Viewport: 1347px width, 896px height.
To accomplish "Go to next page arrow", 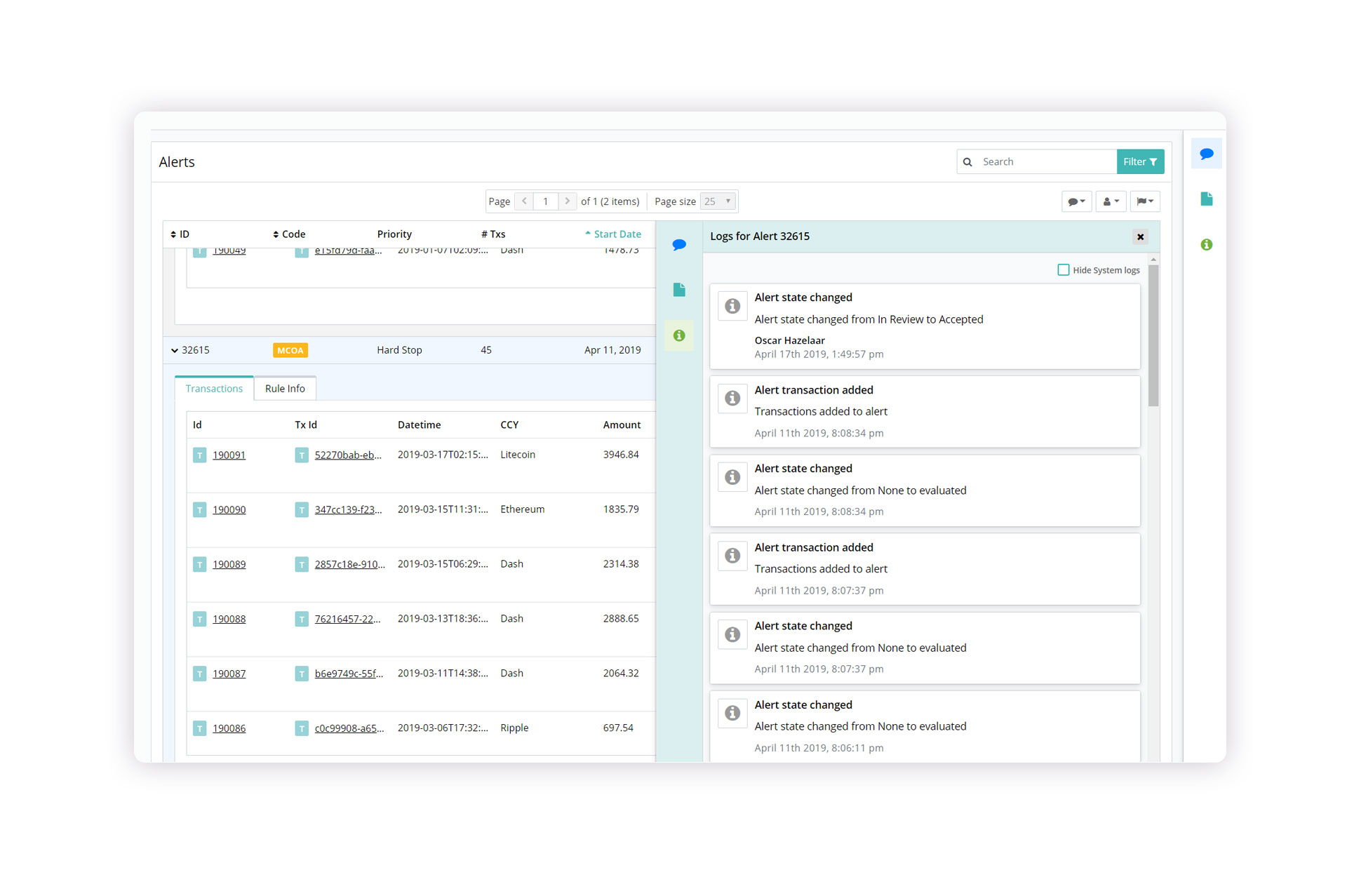I will [x=568, y=201].
